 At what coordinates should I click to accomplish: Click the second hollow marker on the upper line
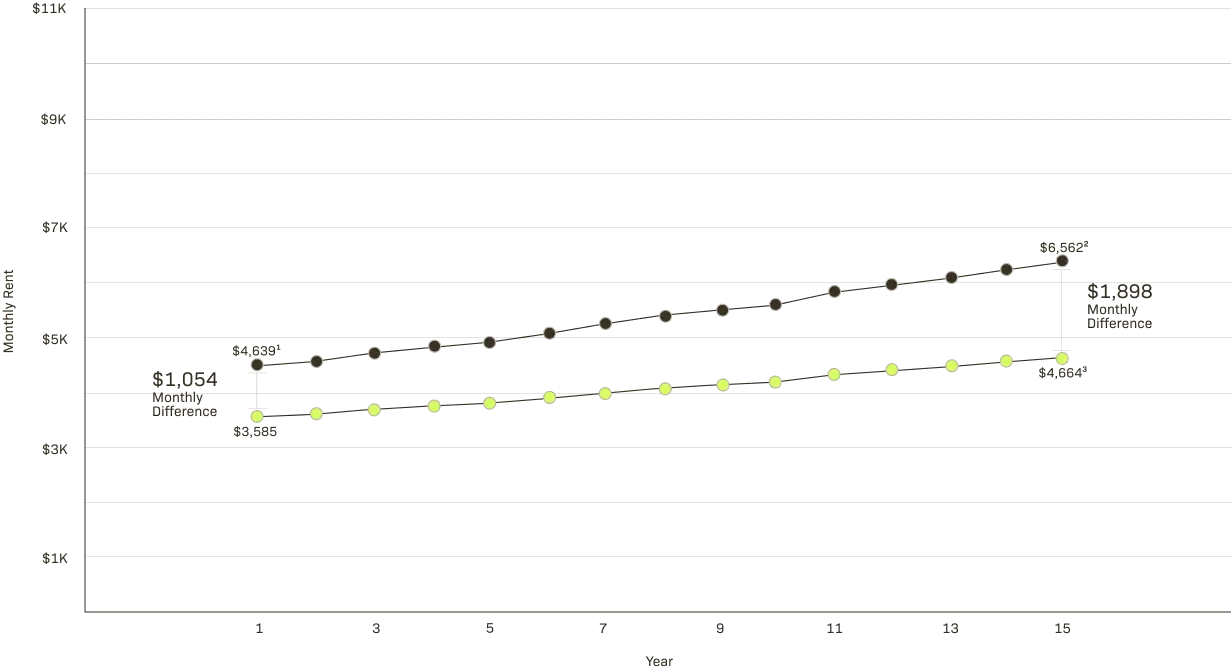(316, 360)
